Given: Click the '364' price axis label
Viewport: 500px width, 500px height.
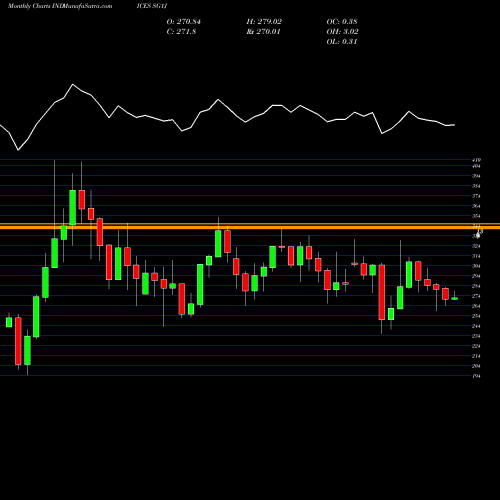Looking at the screenshot, I should click(476, 206).
